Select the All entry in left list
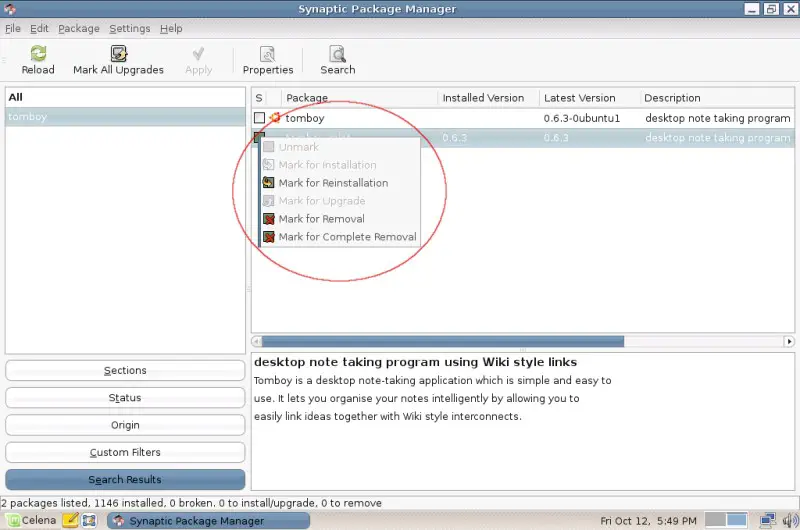 point(125,97)
